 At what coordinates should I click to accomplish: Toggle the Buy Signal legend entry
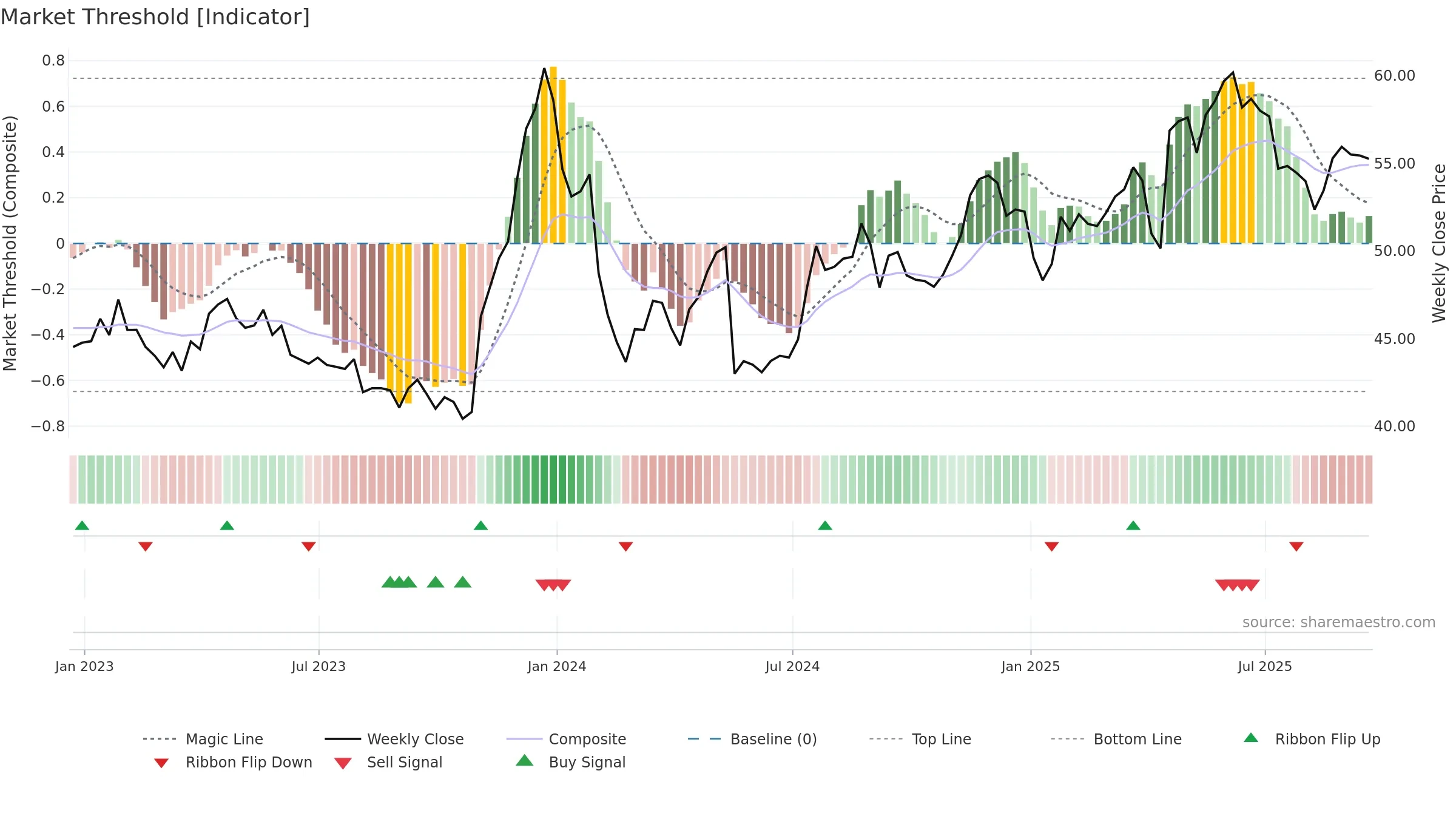point(570,762)
